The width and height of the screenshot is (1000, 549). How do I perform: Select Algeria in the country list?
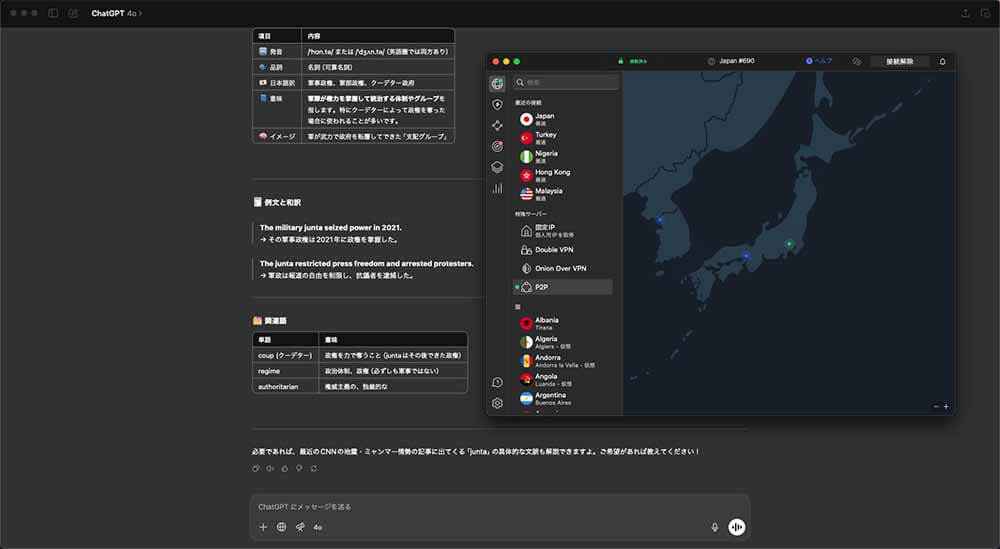(x=564, y=342)
